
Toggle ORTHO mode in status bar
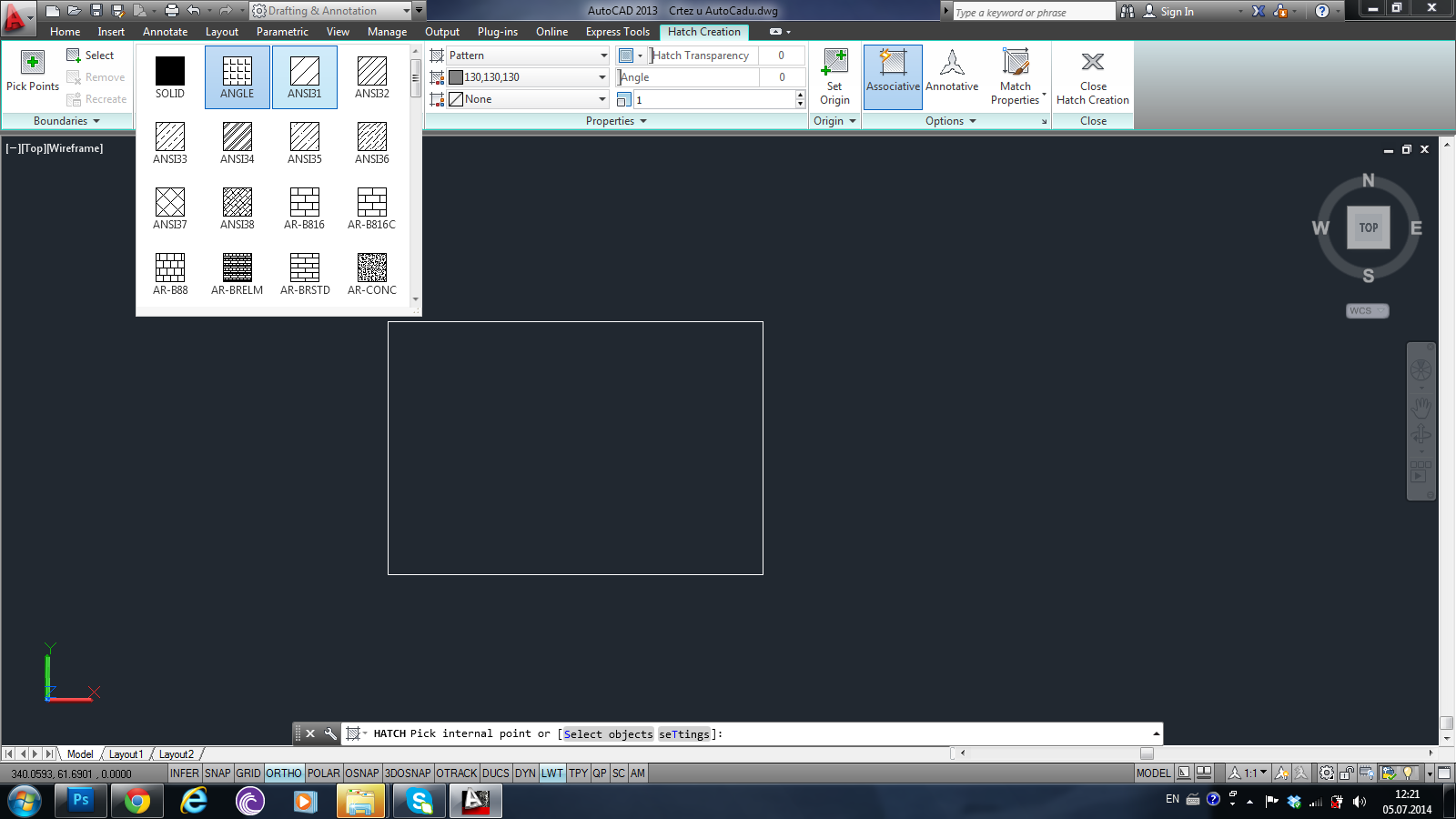(x=284, y=773)
